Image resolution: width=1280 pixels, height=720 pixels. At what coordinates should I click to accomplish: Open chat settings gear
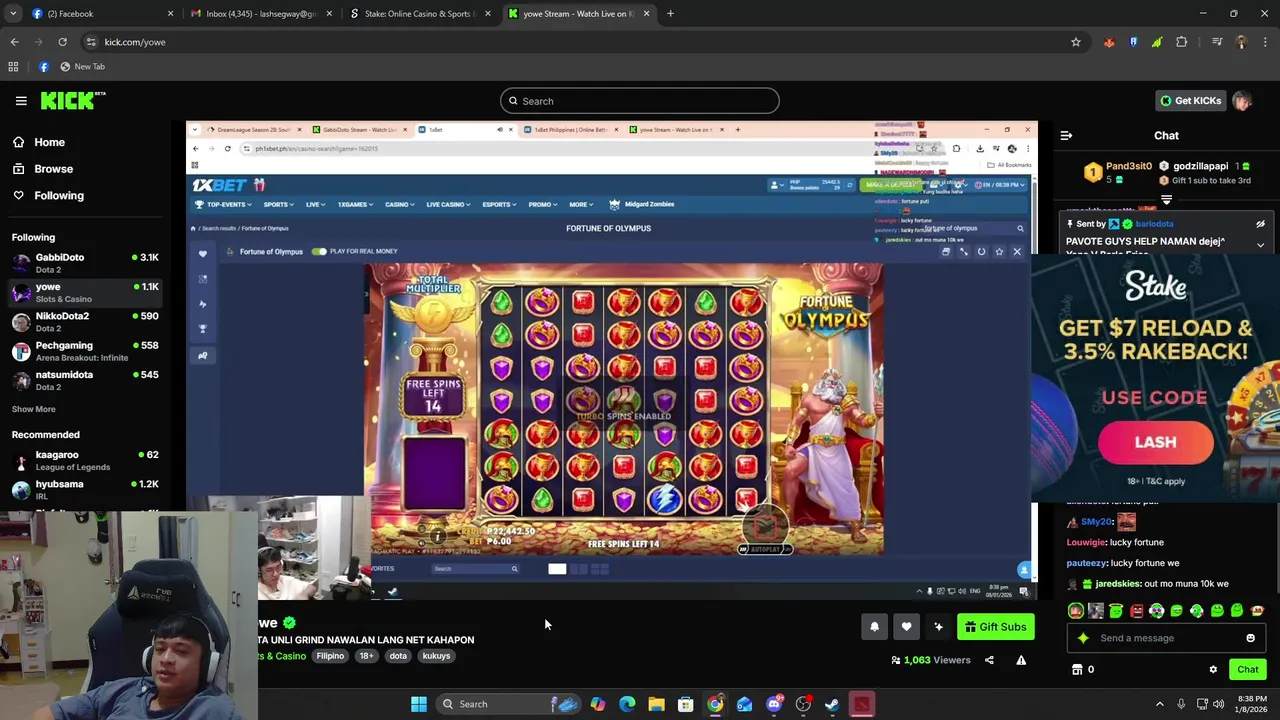click(x=1213, y=670)
